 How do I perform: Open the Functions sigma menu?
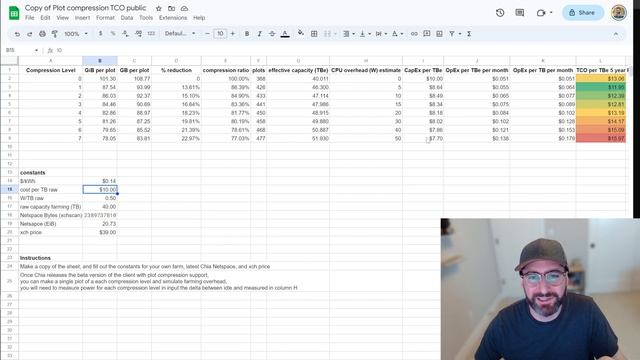click(x=469, y=33)
